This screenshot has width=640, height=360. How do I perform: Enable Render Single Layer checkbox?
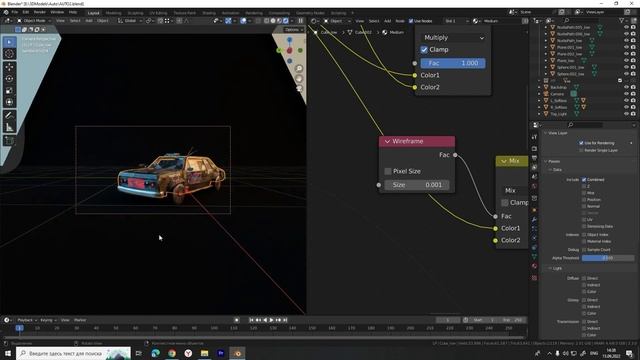coord(581,150)
